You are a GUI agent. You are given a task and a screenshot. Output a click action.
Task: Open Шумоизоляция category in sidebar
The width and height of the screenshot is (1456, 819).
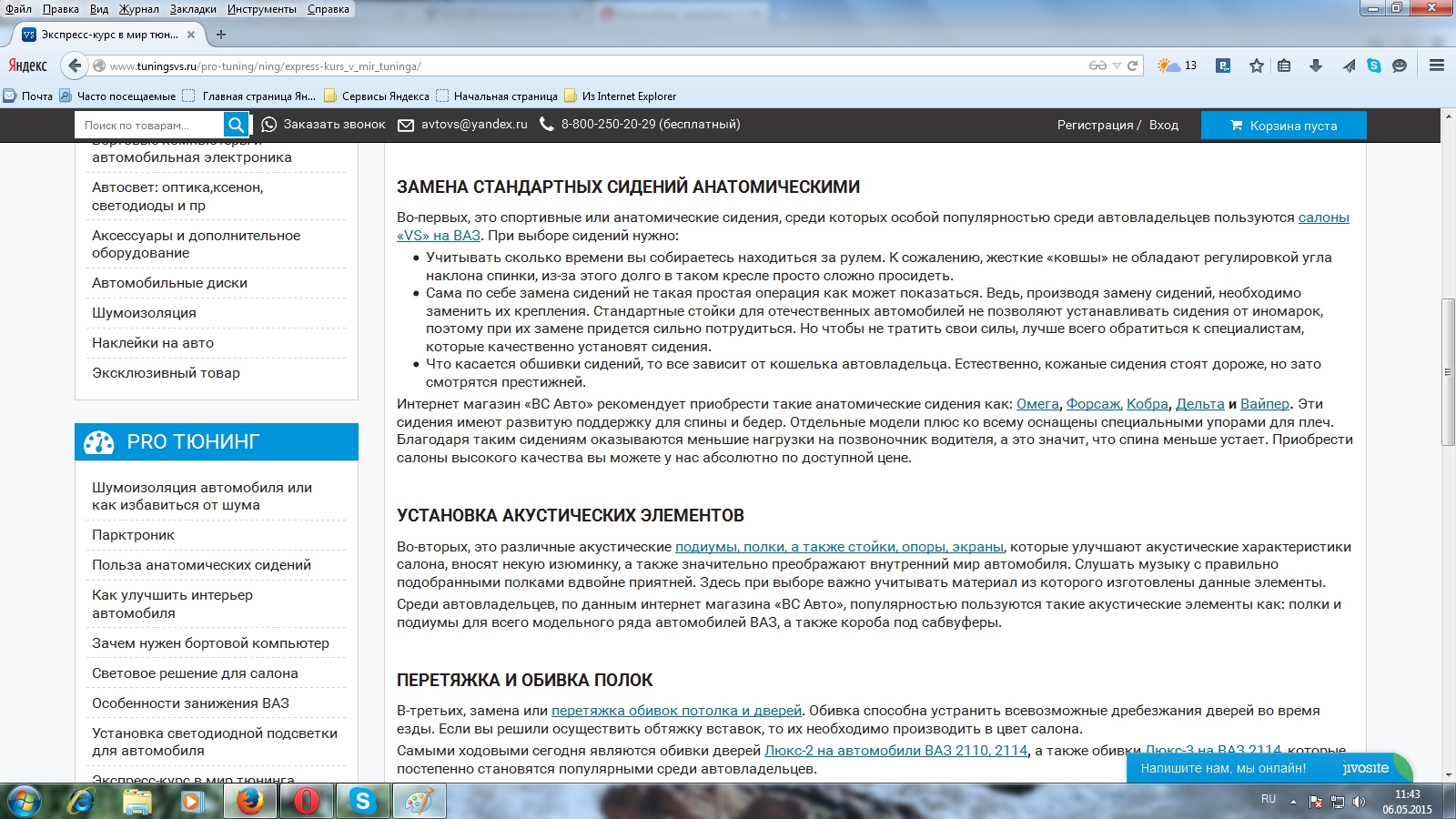(x=144, y=313)
